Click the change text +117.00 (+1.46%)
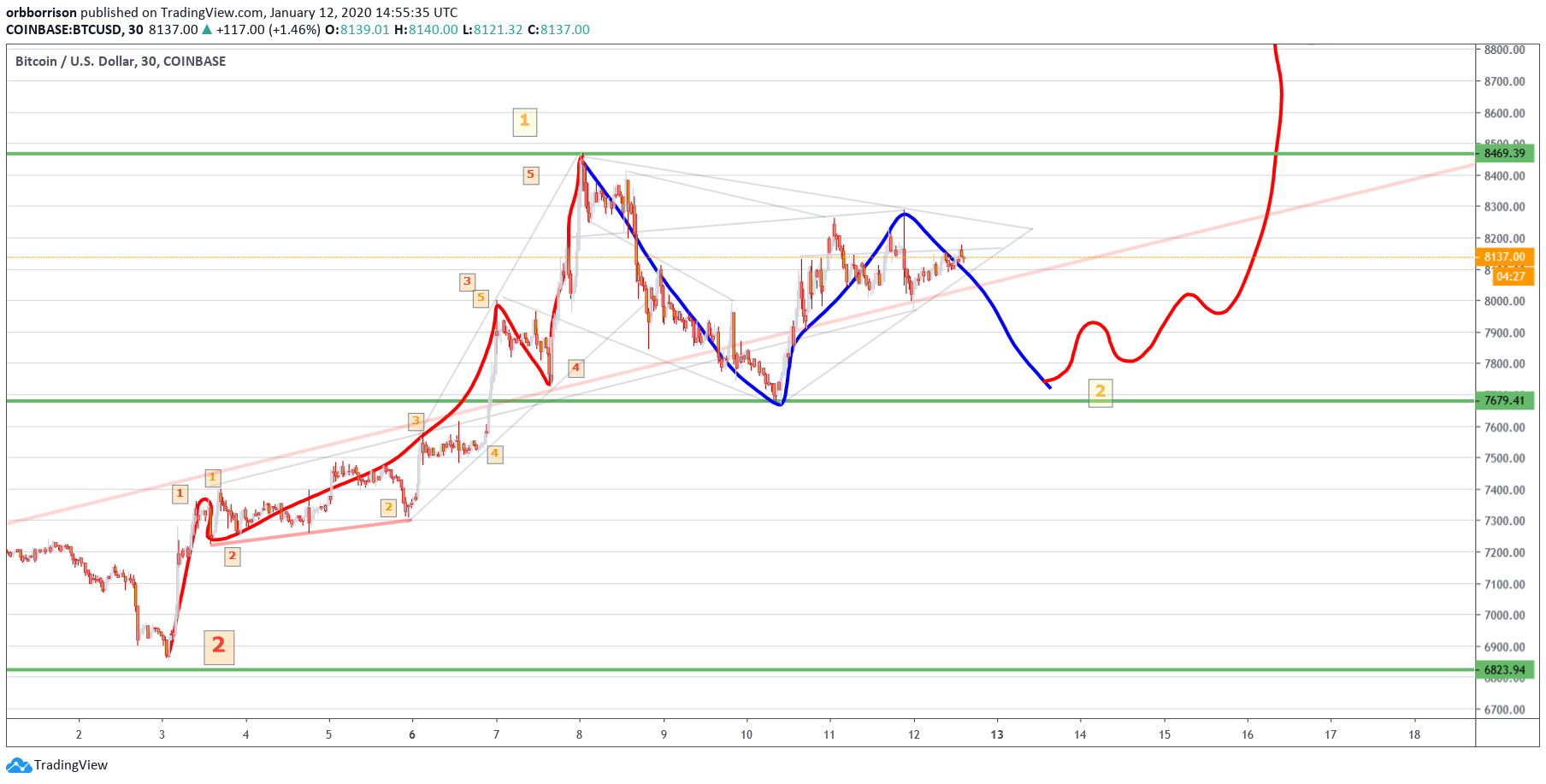The width and height of the screenshot is (1546, 784). [268, 30]
